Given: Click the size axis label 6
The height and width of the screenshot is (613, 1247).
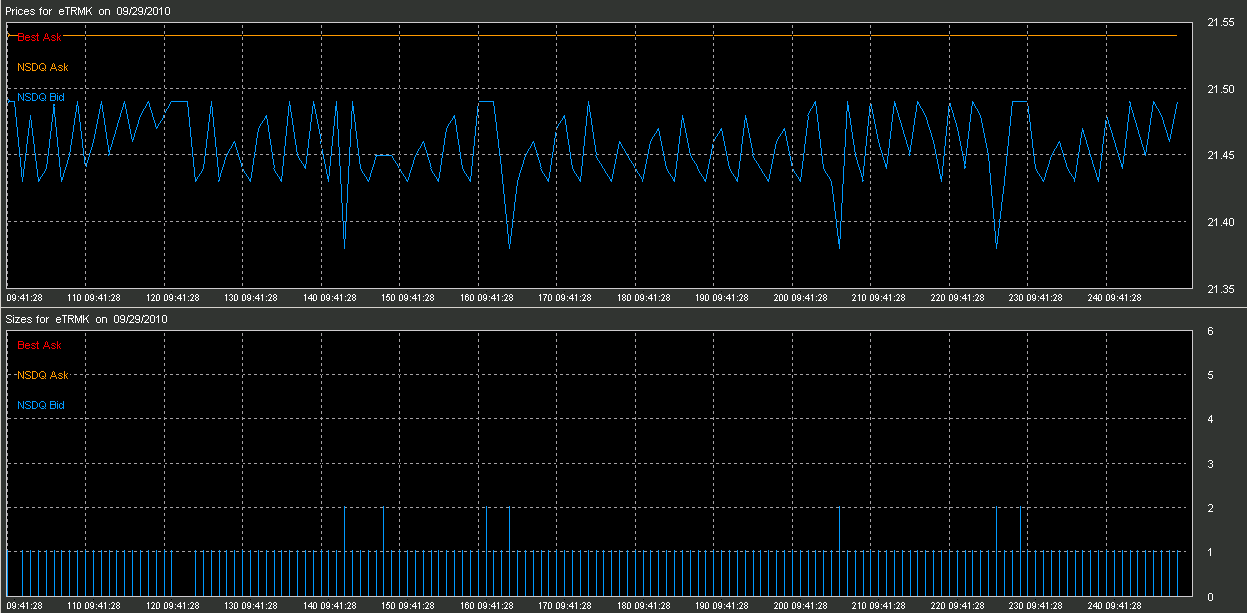Looking at the screenshot, I should pyautogui.click(x=1211, y=331).
